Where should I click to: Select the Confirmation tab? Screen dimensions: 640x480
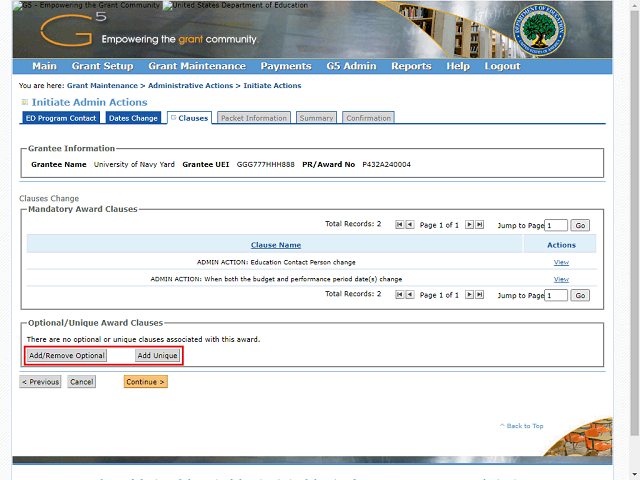369,118
